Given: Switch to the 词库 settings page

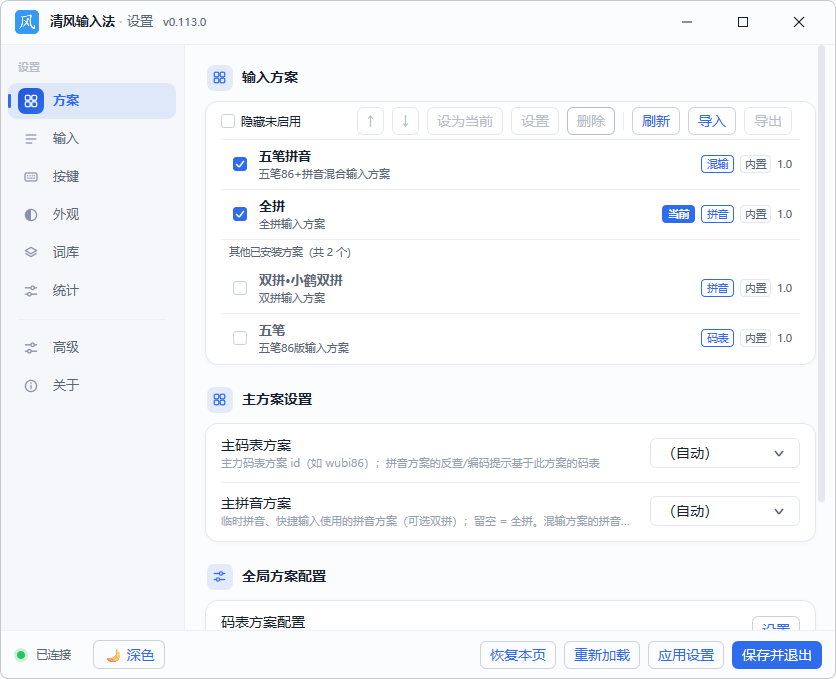Looking at the screenshot, I should [92, 253].
